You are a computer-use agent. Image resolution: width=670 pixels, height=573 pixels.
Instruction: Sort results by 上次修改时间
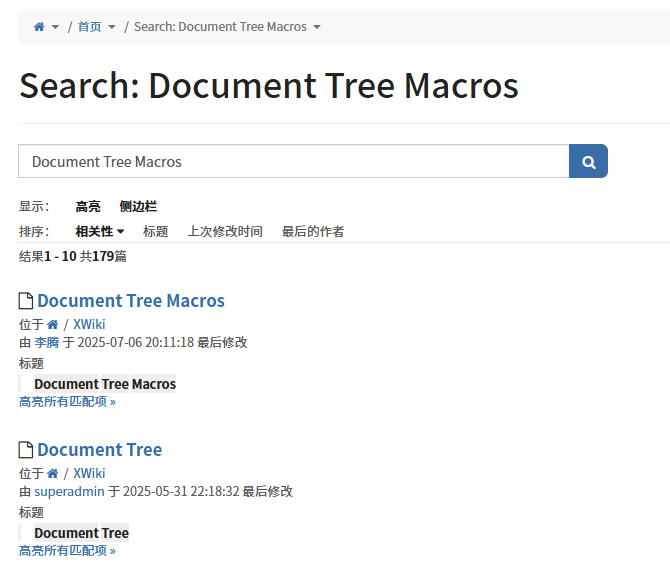tap(225, 231)
